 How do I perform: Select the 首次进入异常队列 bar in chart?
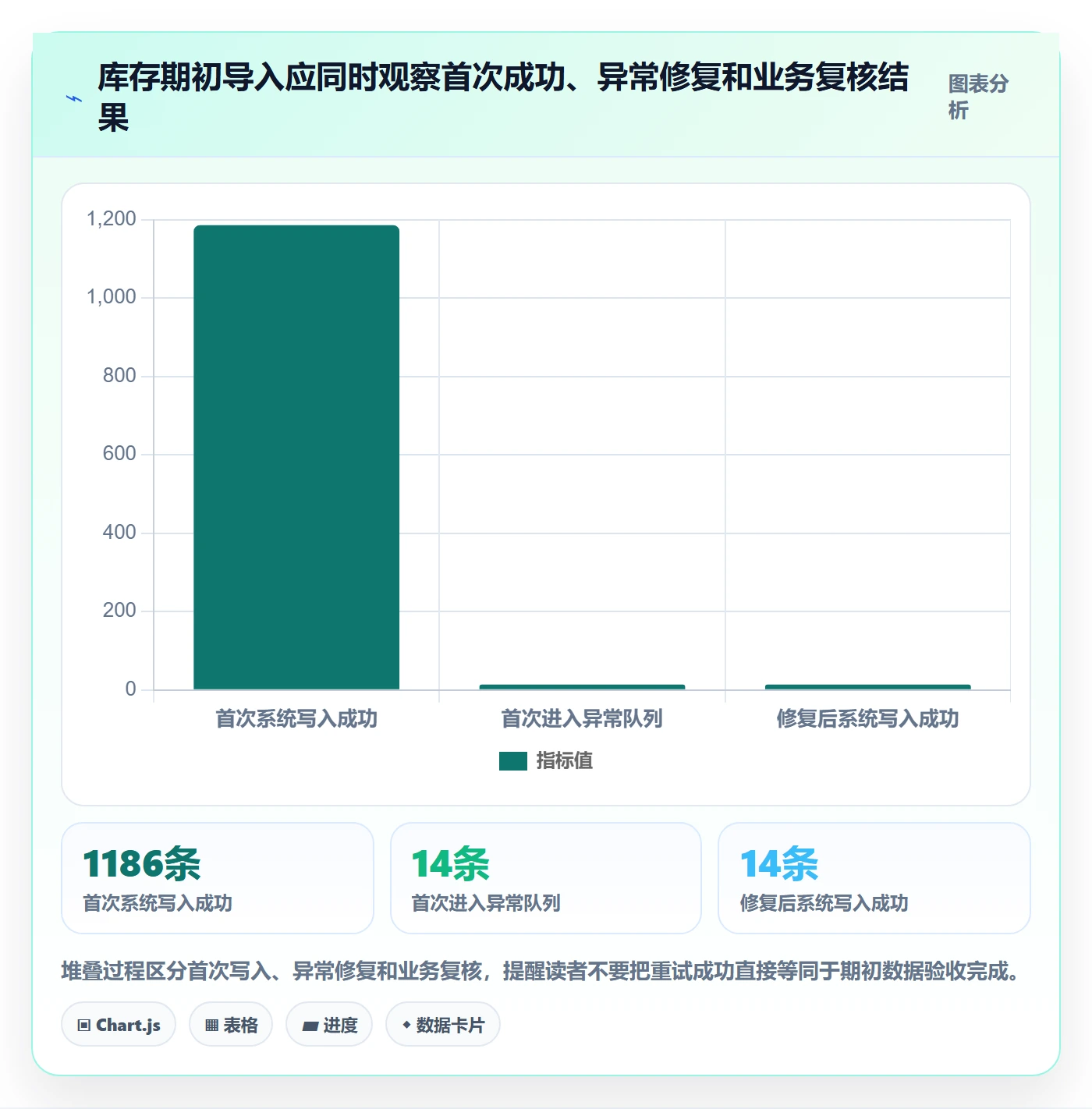click(x=582, y=686)
